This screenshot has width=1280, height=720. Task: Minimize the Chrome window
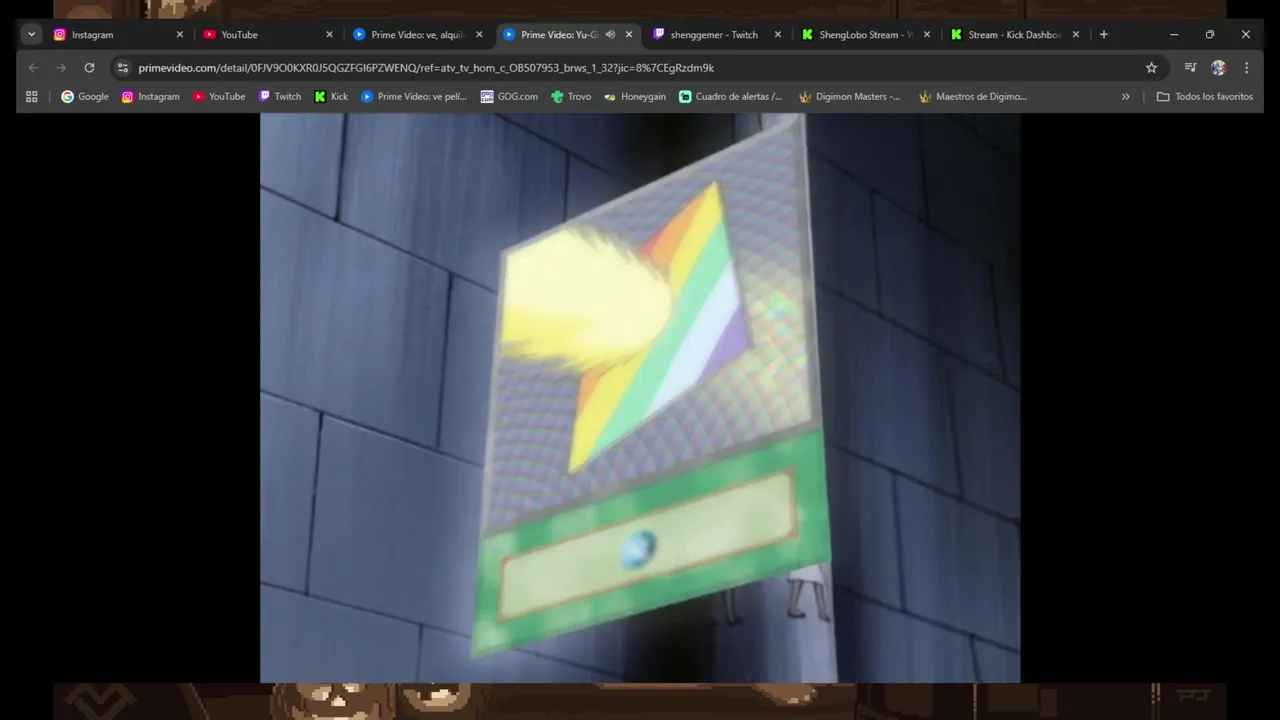tap(1174, 34)
